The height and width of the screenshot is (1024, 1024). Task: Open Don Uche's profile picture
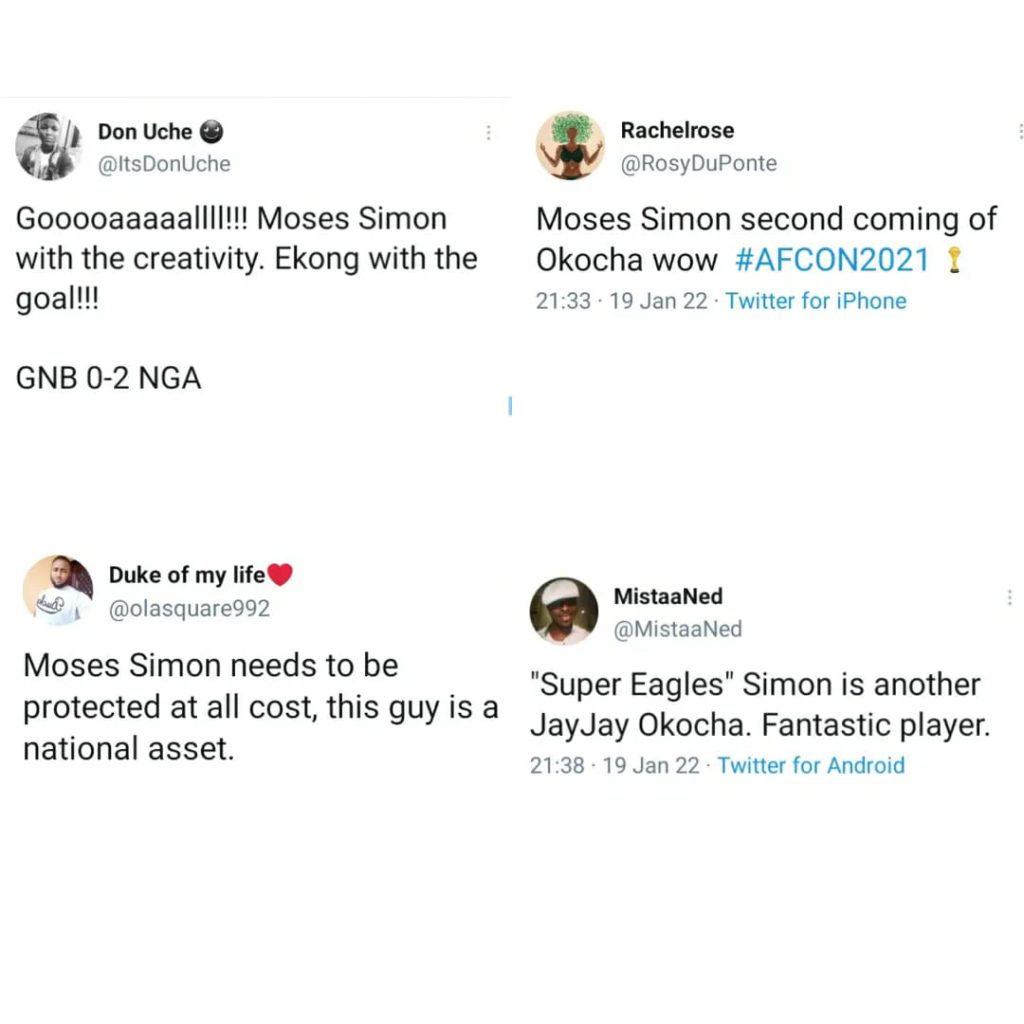pyautogui.click(x=48, y=146)
